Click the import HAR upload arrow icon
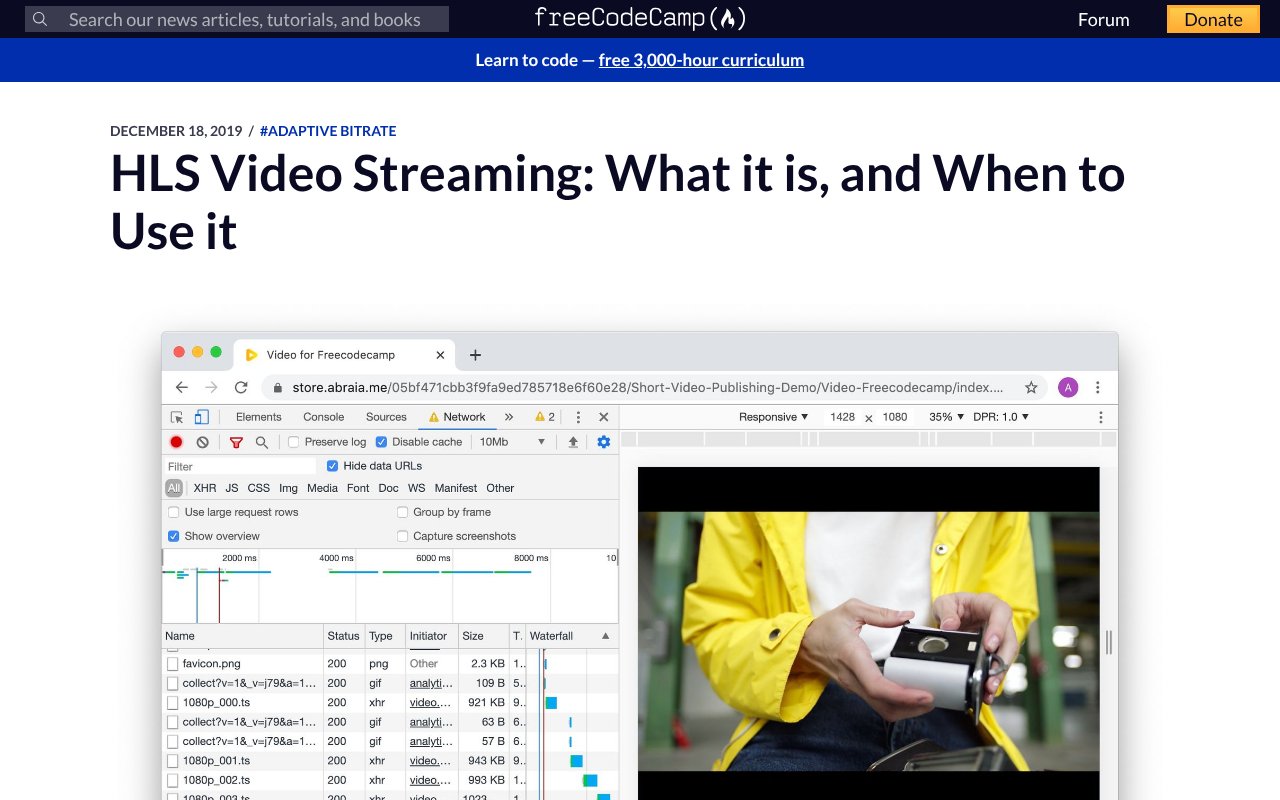The image size is (1280, 800). (x=573, y=442)
